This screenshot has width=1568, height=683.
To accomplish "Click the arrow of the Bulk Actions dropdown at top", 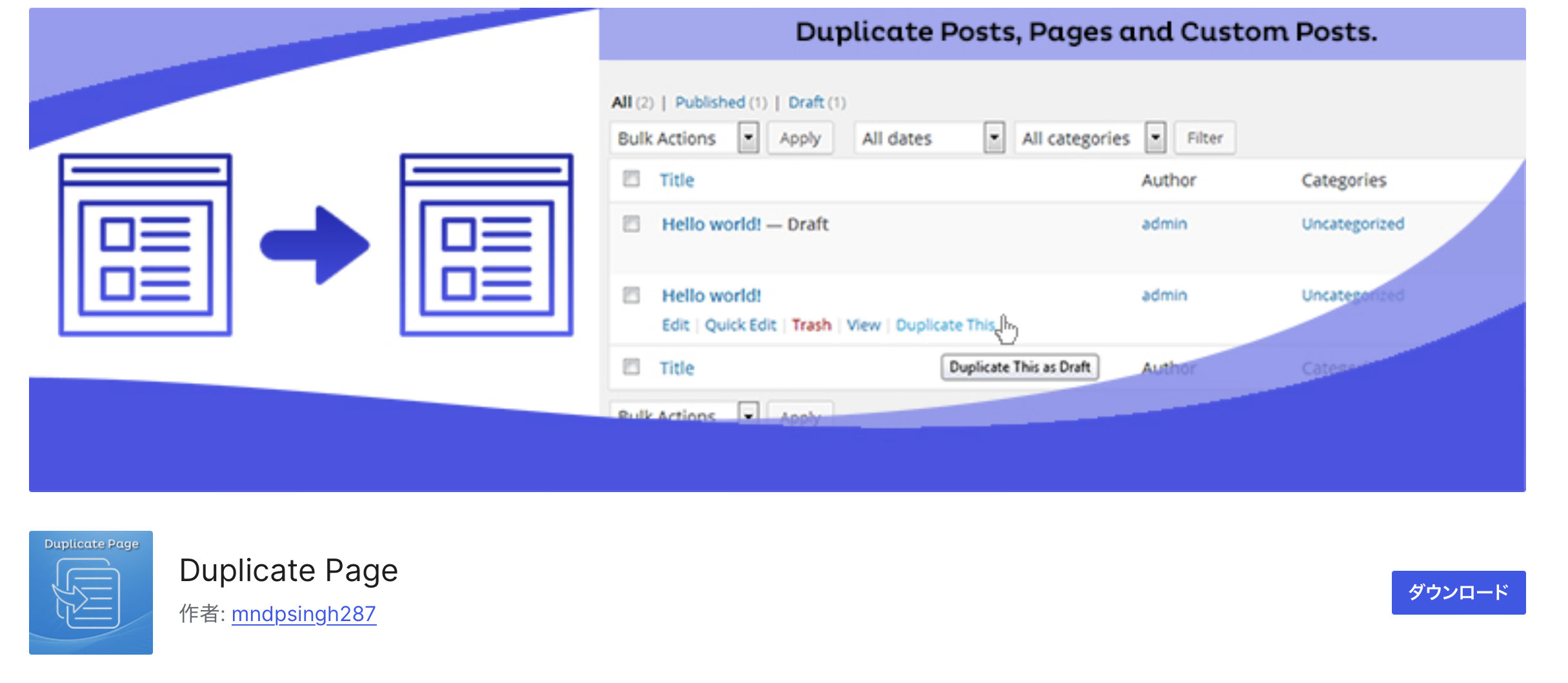I will click(x=749, y=138).
